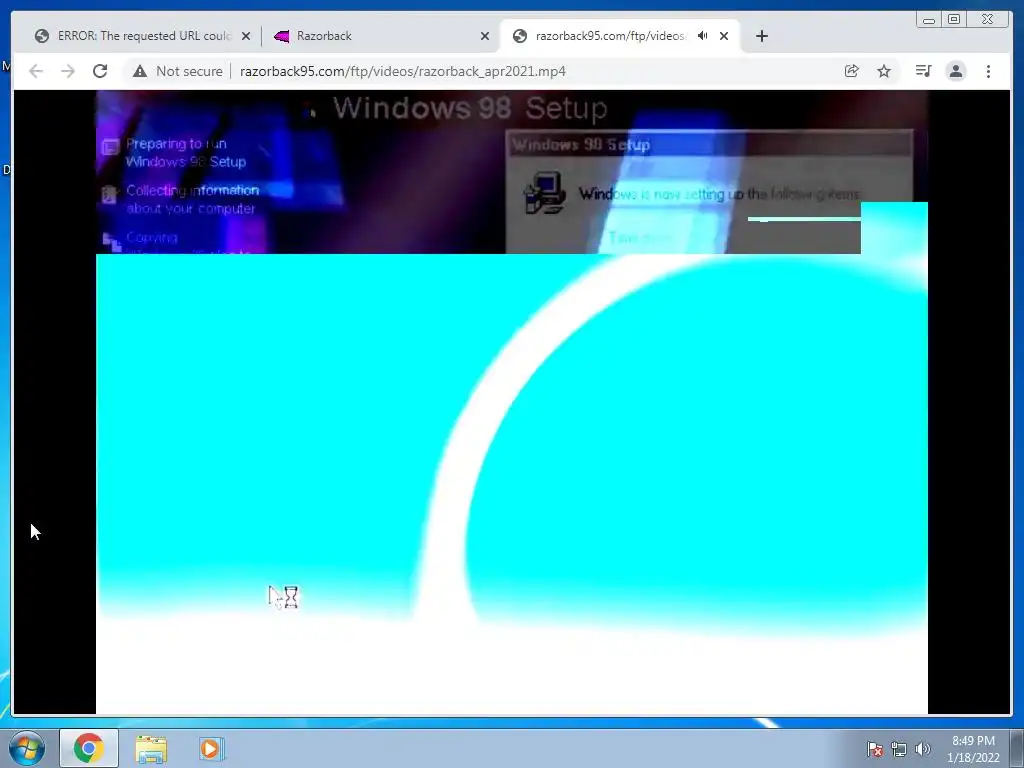
Task: Open the Chrome profile avatar menu
Action: pyautogui.click(x=956, y=71)
